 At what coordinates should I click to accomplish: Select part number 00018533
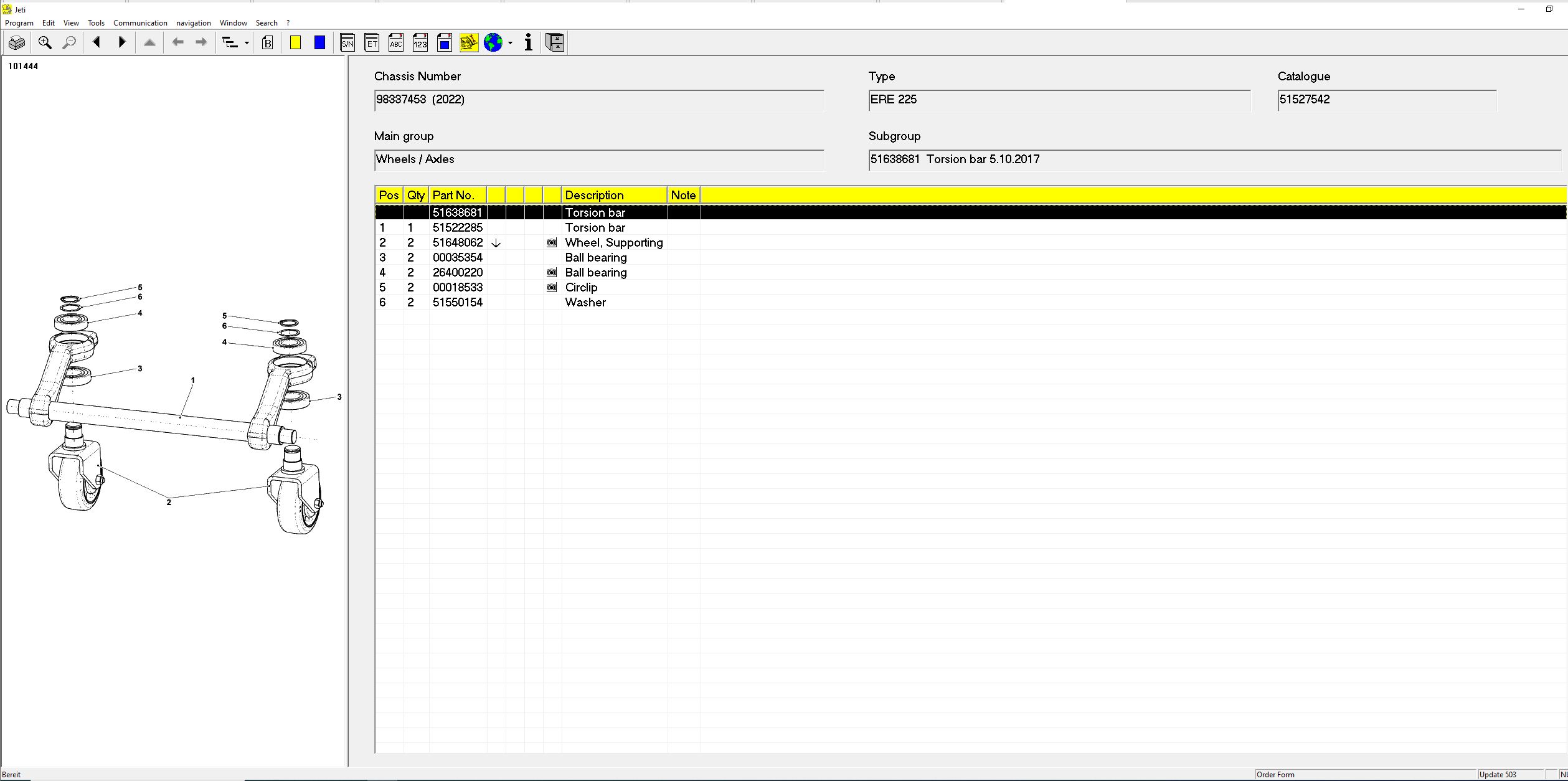[x=458, y=287]
